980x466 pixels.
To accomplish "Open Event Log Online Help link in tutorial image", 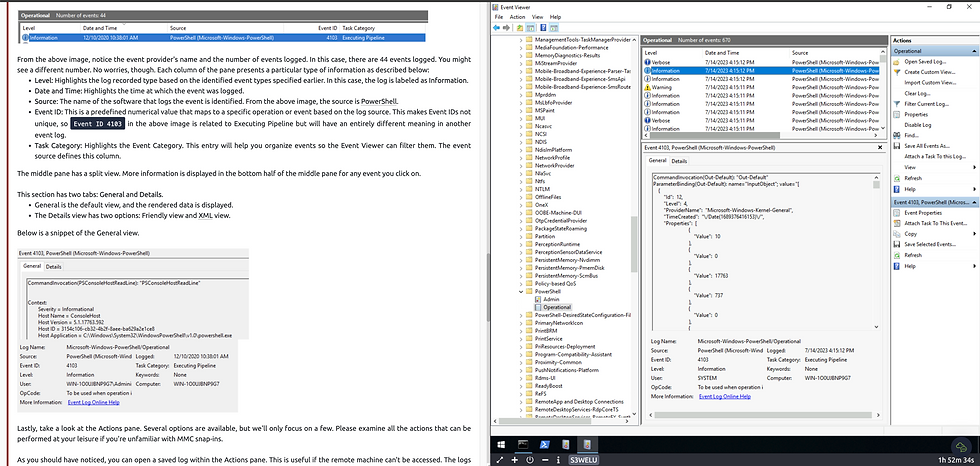I will coord(92,402).
